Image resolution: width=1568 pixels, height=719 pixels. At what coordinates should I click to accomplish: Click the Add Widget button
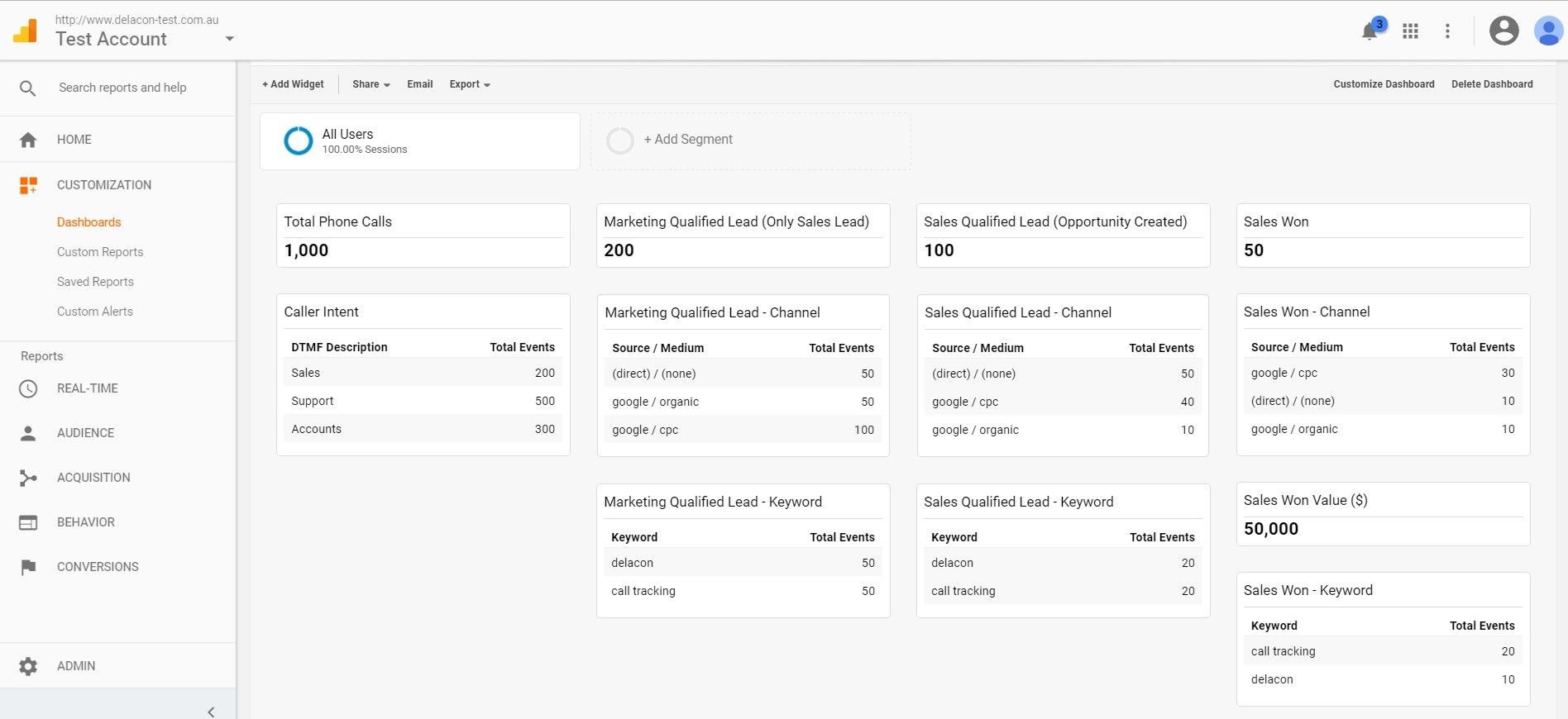tap(293, 84)
